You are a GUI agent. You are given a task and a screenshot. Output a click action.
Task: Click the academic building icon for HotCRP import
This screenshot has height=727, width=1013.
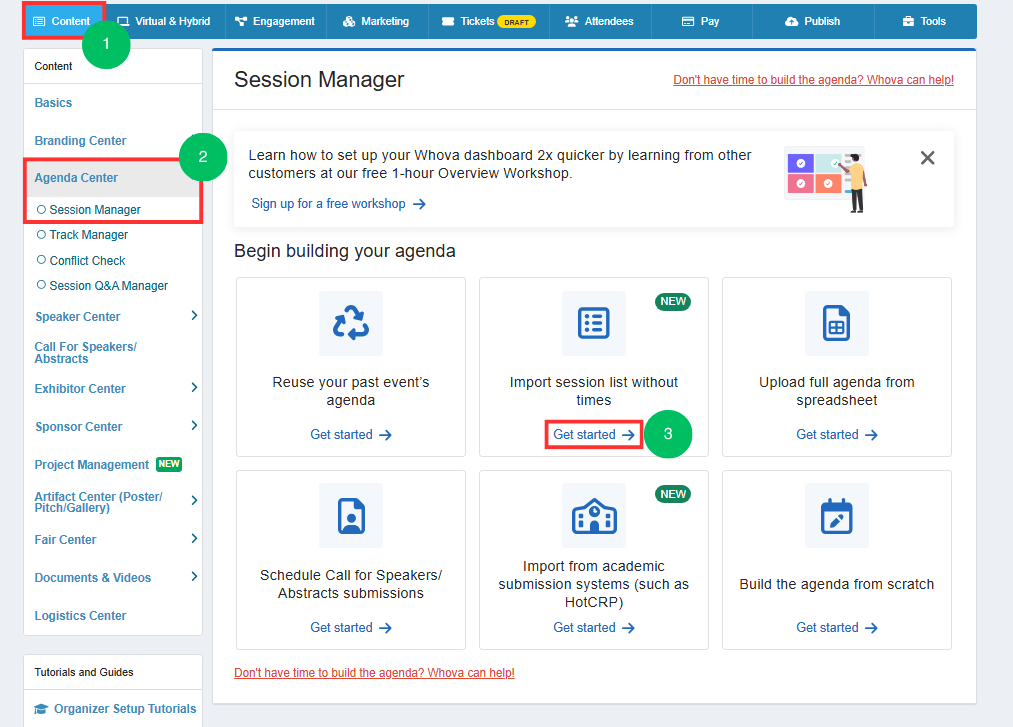594,516
